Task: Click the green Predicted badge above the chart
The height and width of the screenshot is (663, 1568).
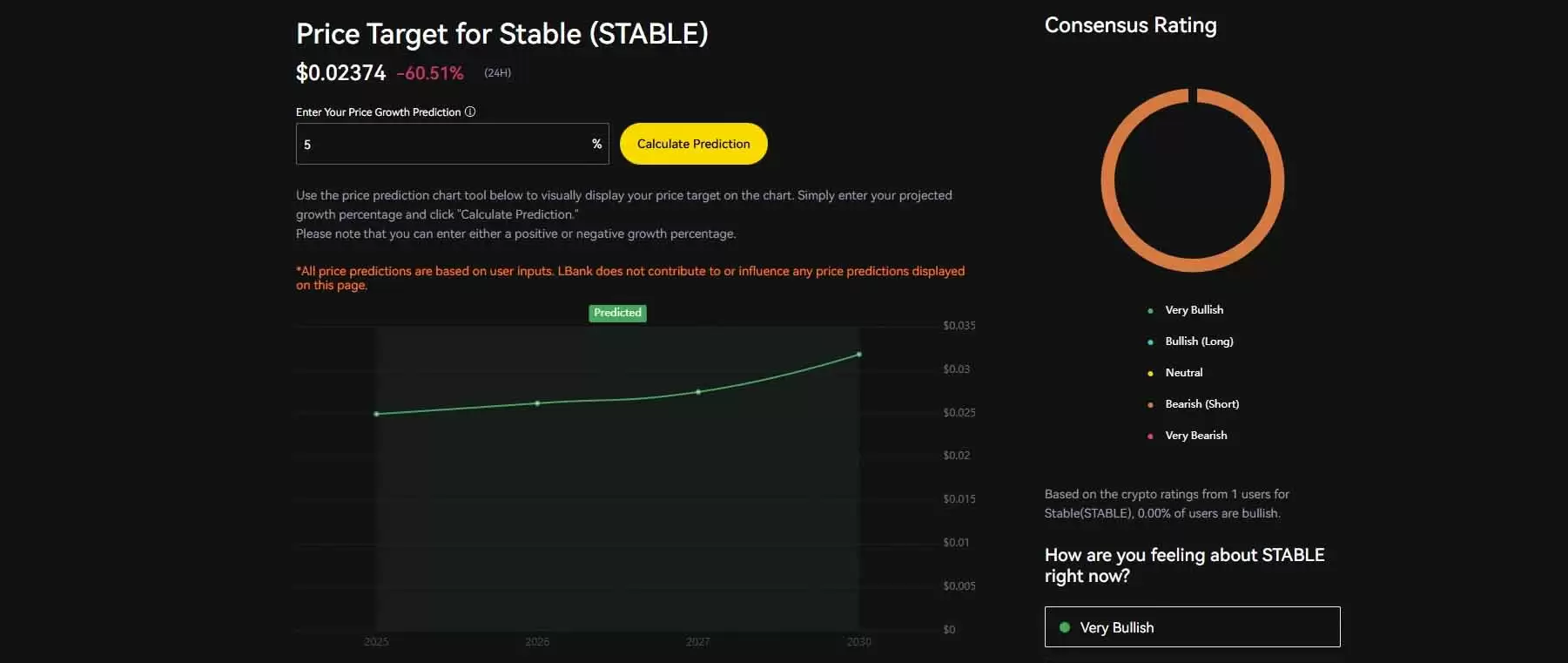Action: point(617,313)
